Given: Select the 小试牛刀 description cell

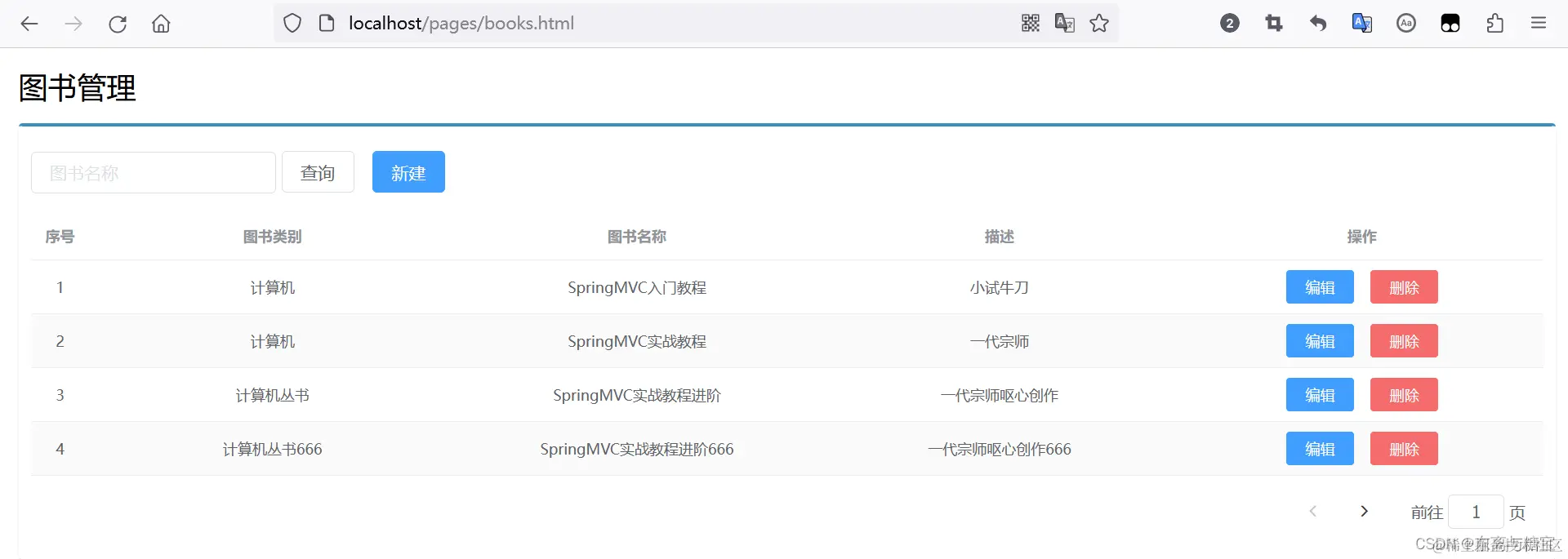Looking at the screenshot, I should pyautogui.click(x=1000, y=287).
